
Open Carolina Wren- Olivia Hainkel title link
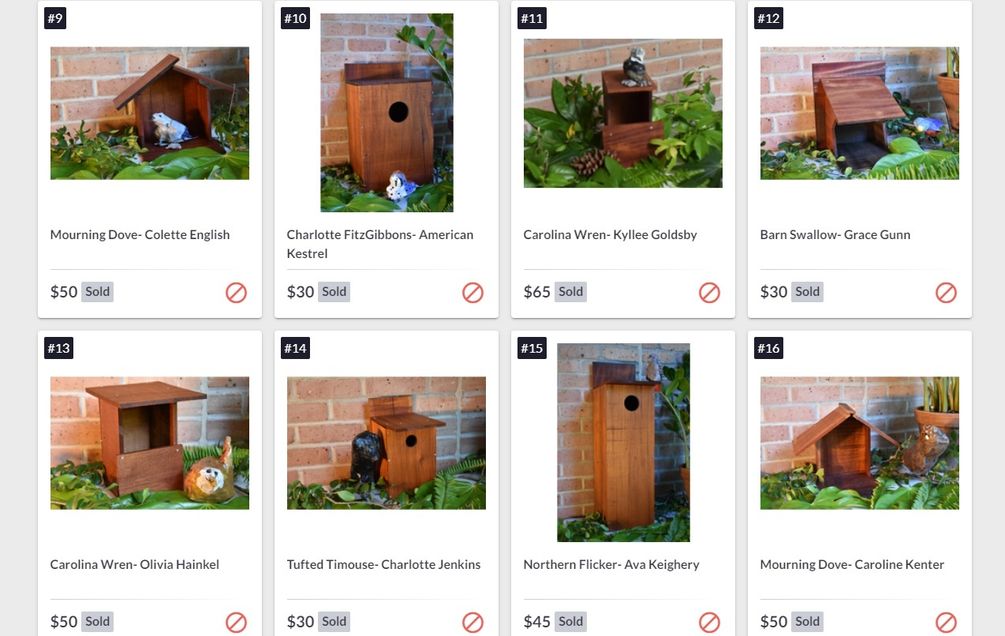pos(135,564)
